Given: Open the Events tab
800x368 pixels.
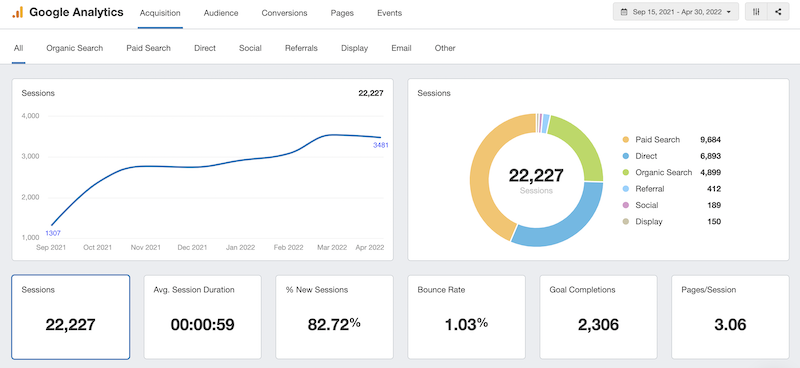Looking at the screenshot, I should coord(389,13).
